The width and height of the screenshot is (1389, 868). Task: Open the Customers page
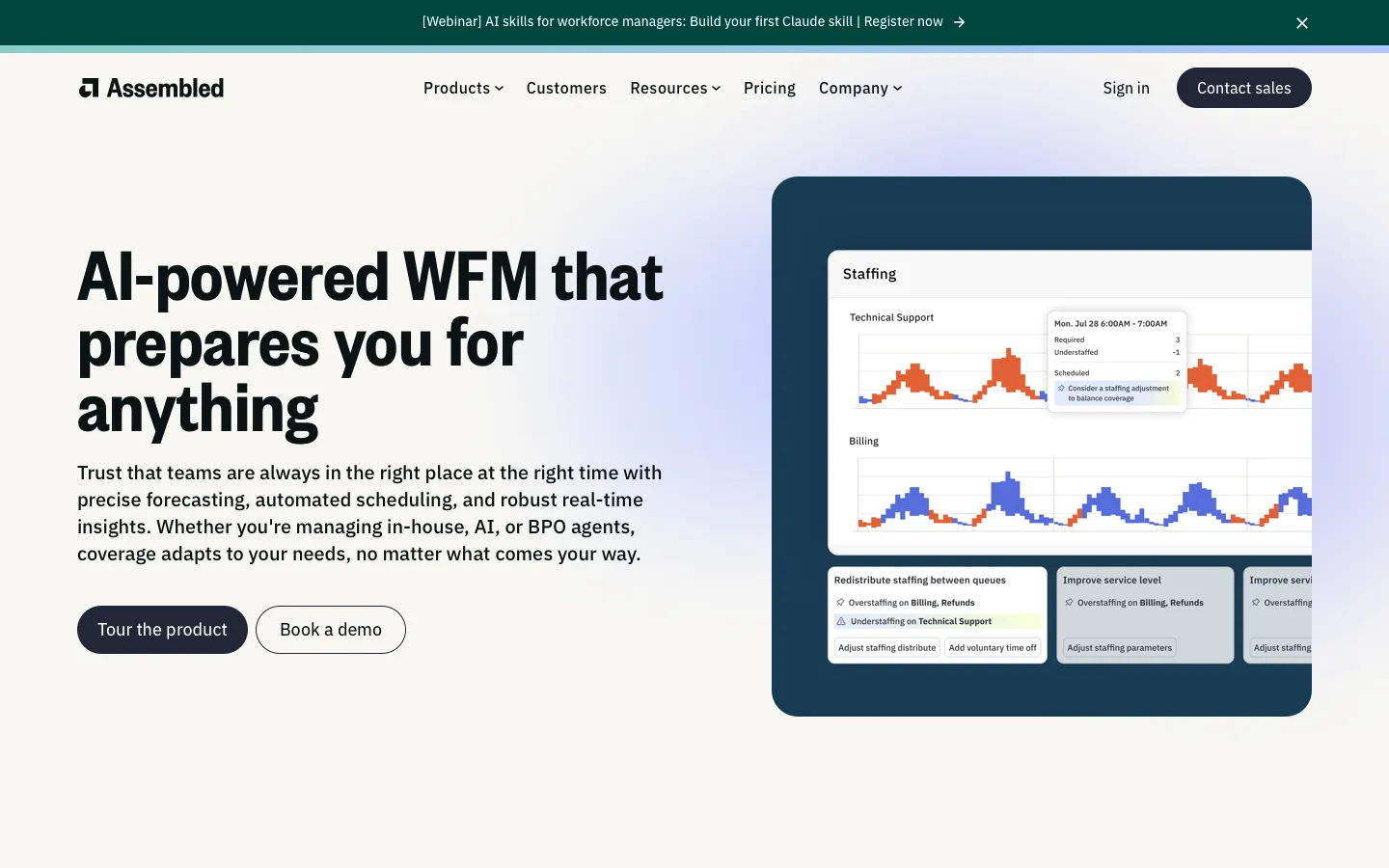566,88
